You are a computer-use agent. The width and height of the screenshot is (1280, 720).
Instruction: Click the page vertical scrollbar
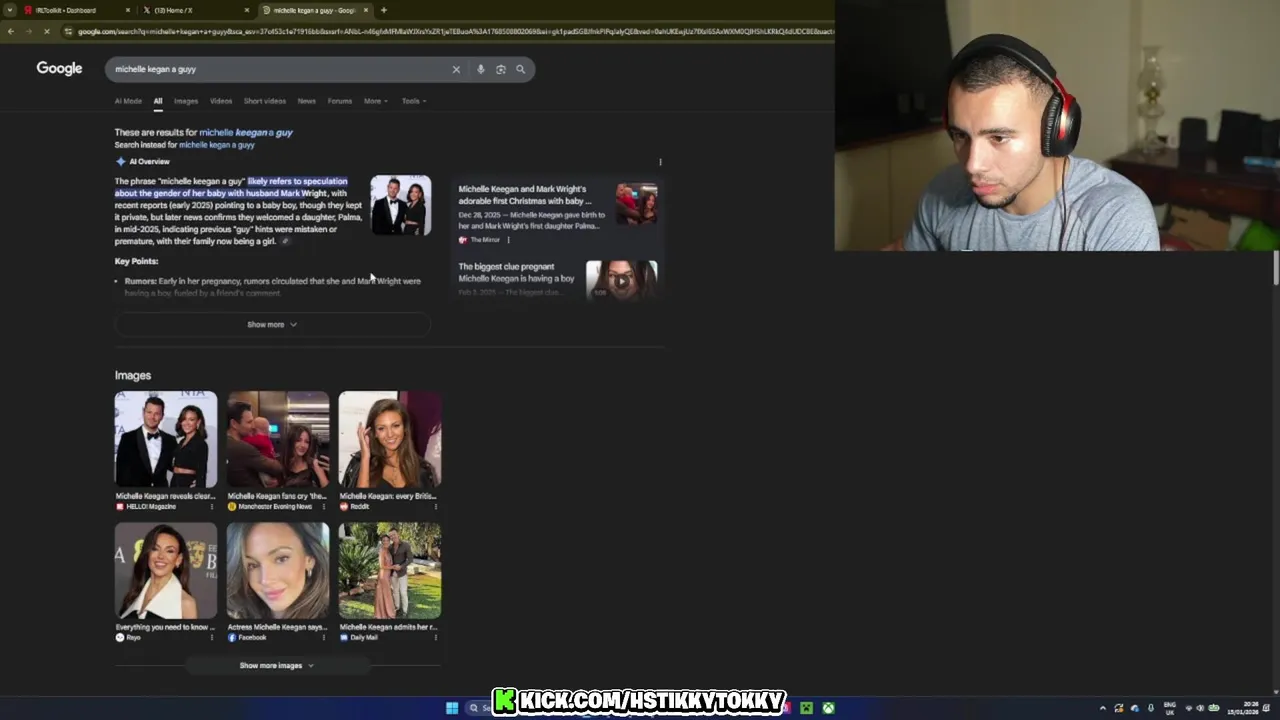(x=1275, y=268)
